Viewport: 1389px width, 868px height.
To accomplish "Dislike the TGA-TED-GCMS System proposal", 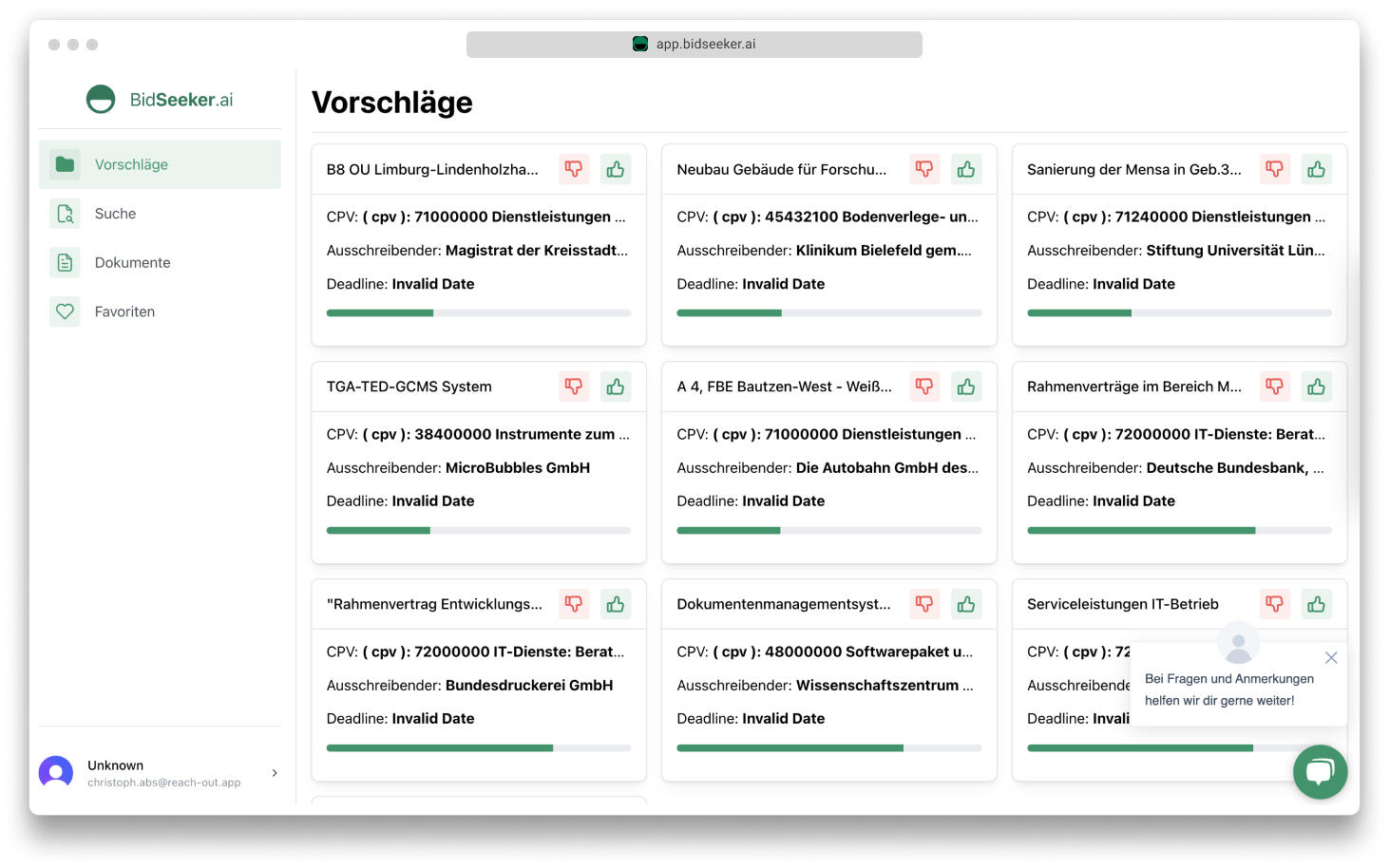I will [x=574, y=387].
